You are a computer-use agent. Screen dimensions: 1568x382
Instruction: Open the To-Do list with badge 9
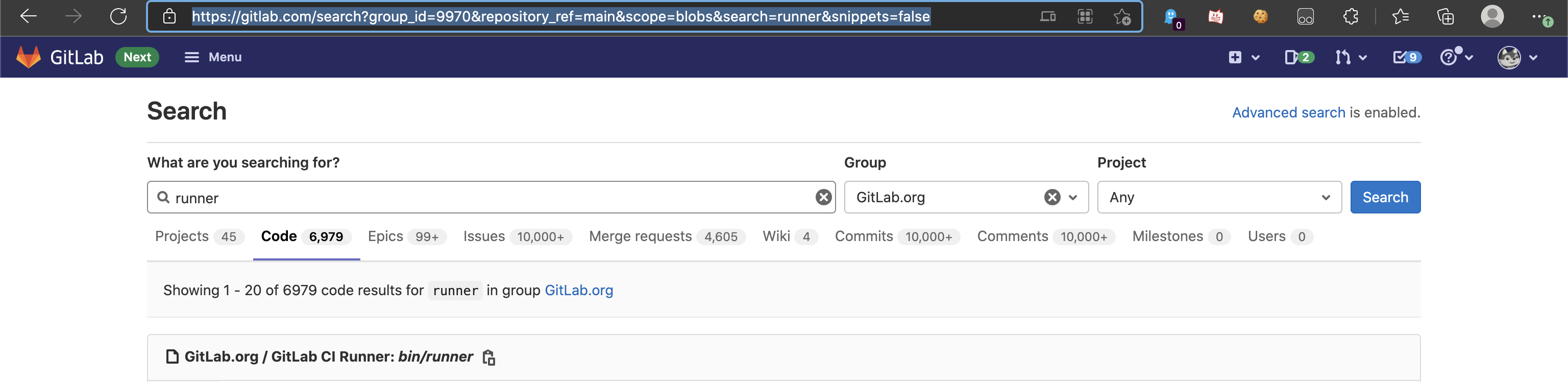(1407, 57)
